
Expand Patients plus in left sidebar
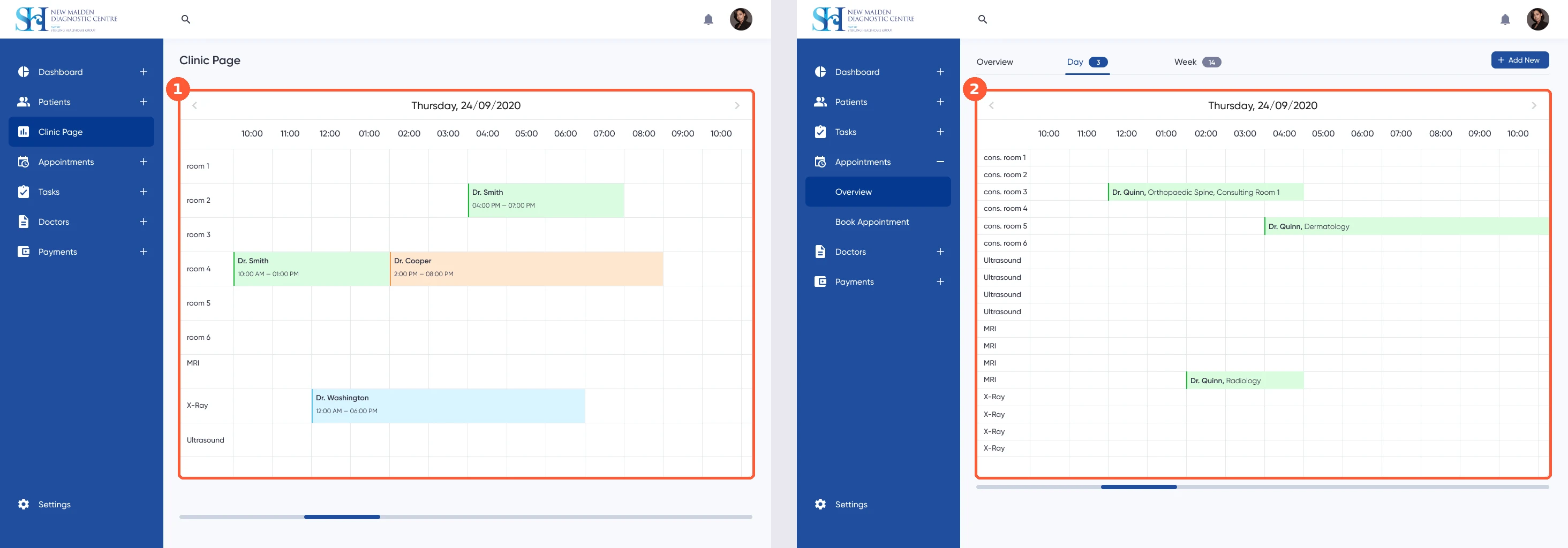pos(144,102)
